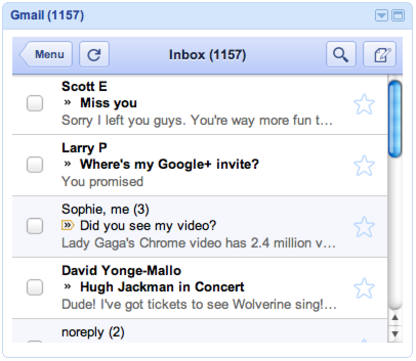
Task: Click the scrollbar down arrow
Action: (395, 334)
